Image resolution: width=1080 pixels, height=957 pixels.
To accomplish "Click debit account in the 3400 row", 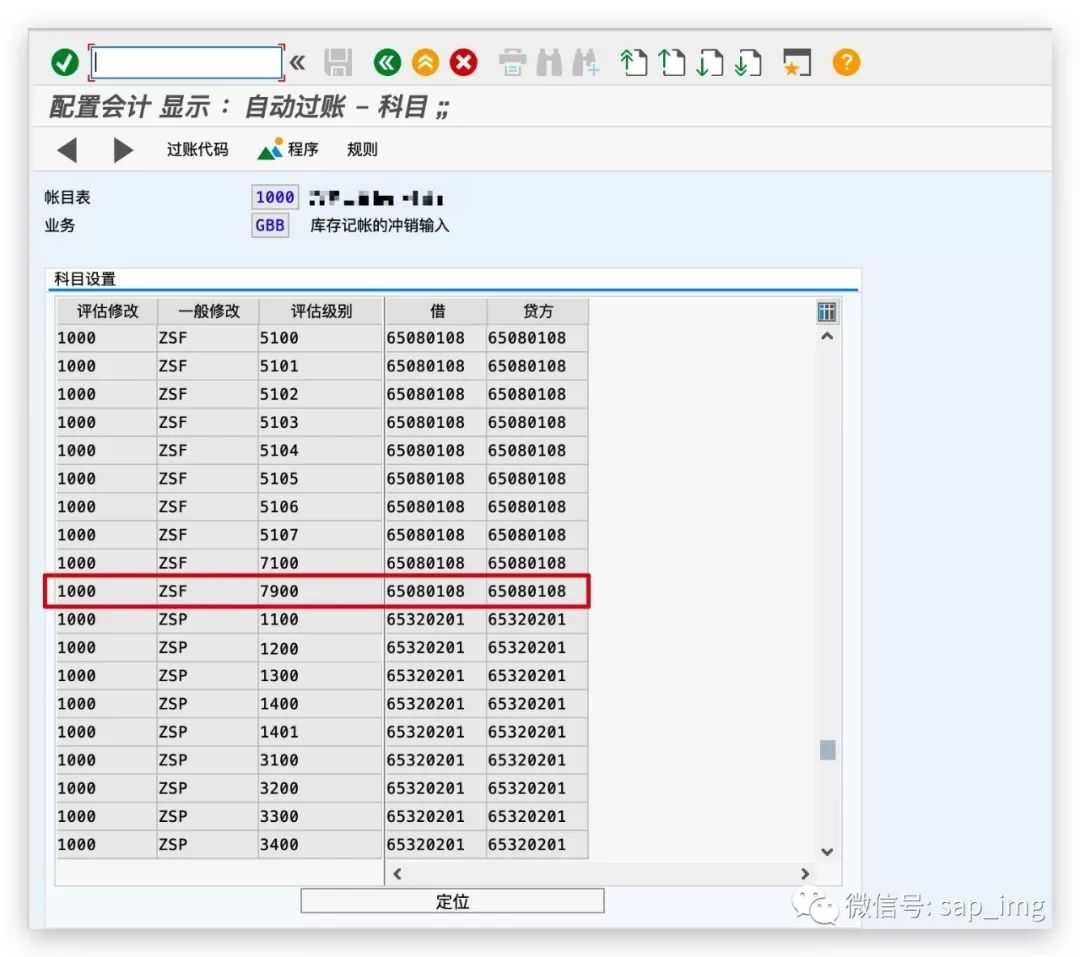I will (436, 845).
